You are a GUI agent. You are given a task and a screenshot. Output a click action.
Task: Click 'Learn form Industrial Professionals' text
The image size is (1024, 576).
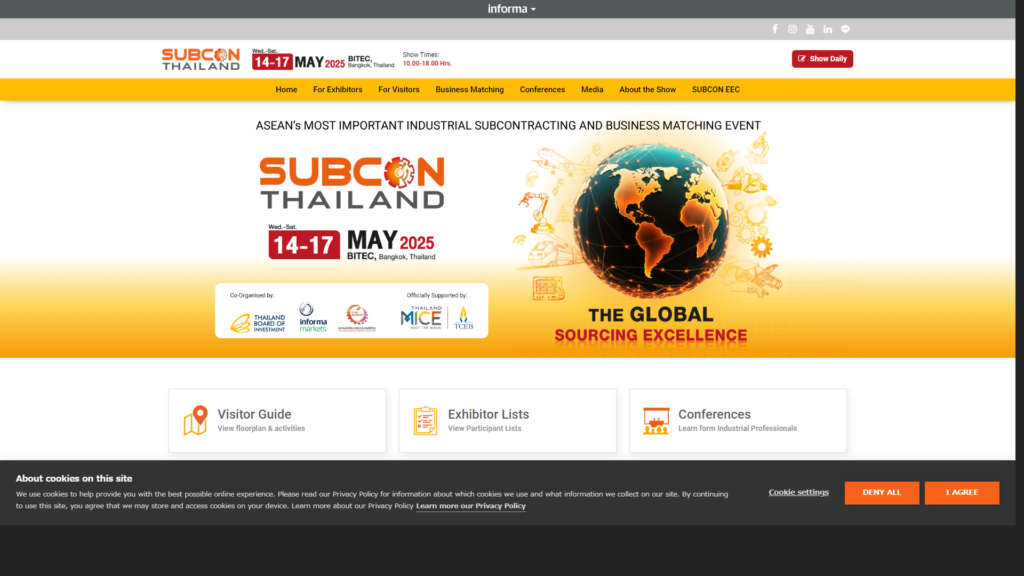(737, 428)
